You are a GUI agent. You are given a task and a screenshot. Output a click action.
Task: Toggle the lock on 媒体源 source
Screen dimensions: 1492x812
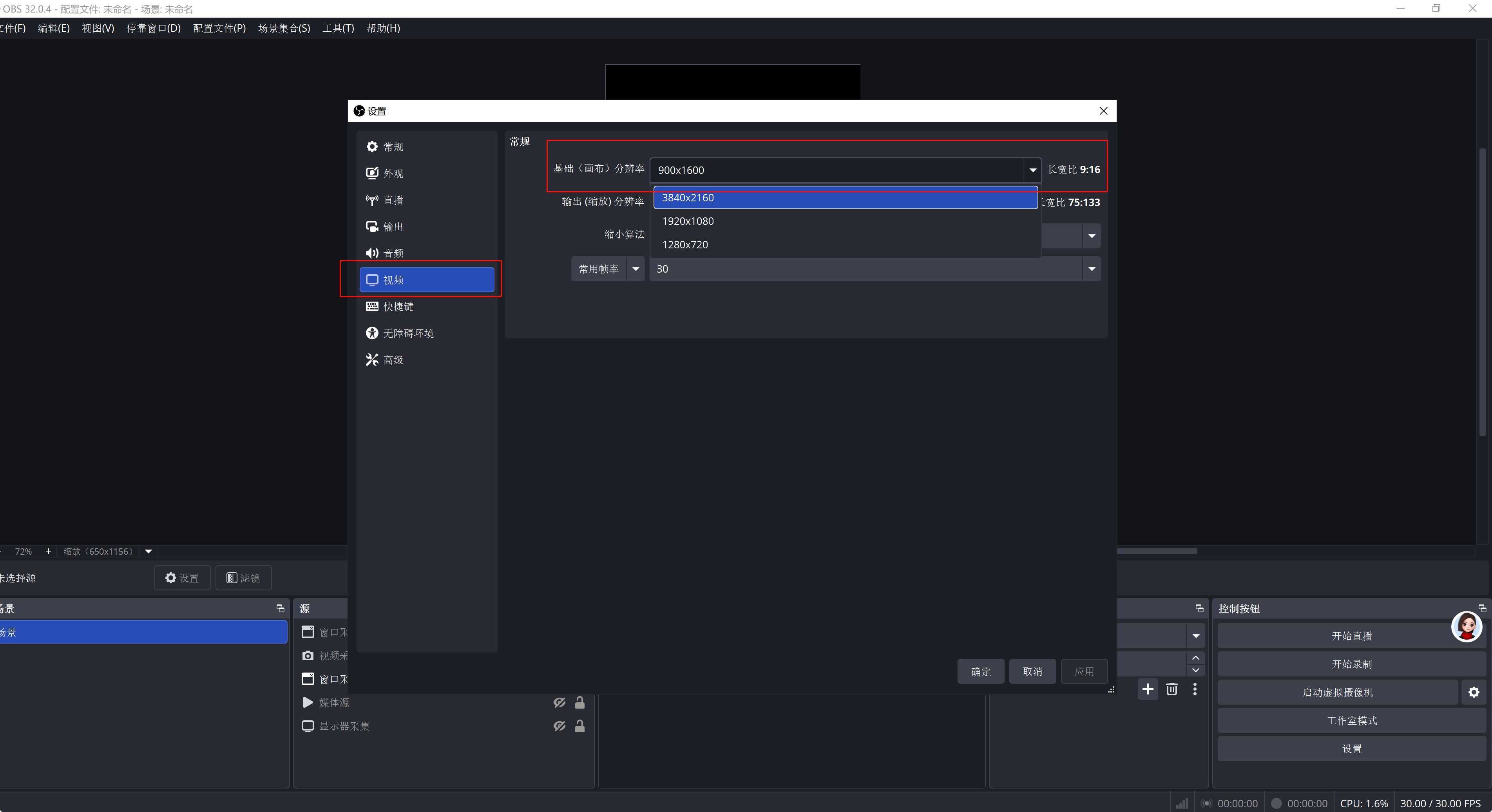pos(579,703)
